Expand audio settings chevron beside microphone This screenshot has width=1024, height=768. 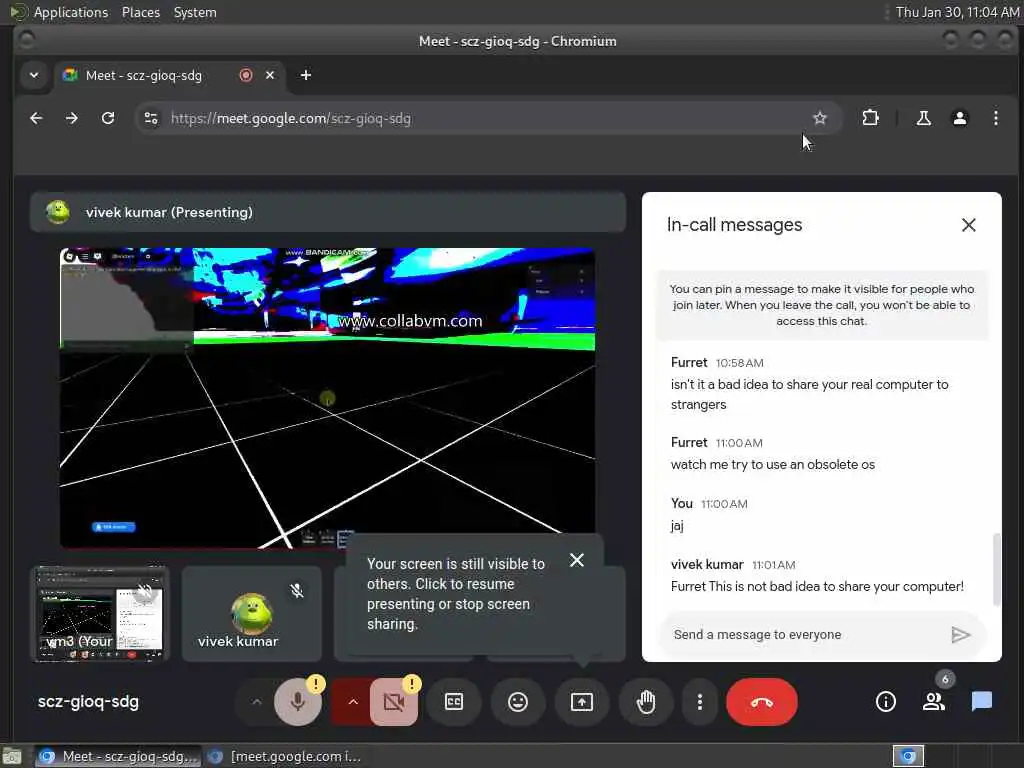tap(257, 702)
